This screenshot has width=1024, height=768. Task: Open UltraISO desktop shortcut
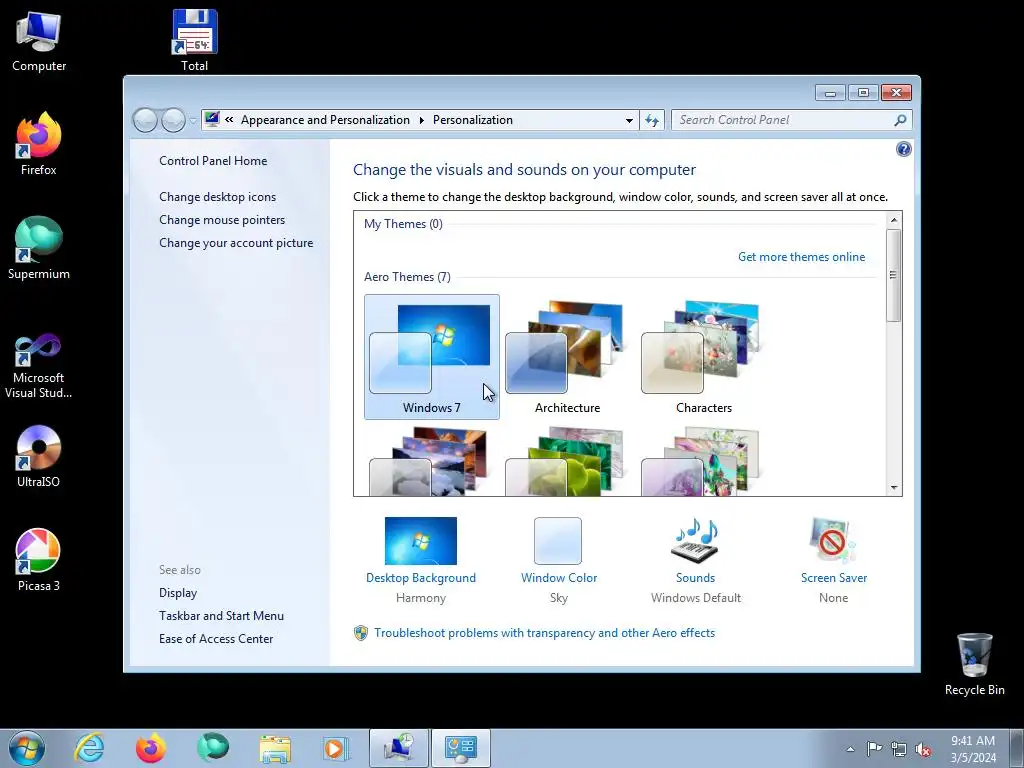(x=39, y=456)
